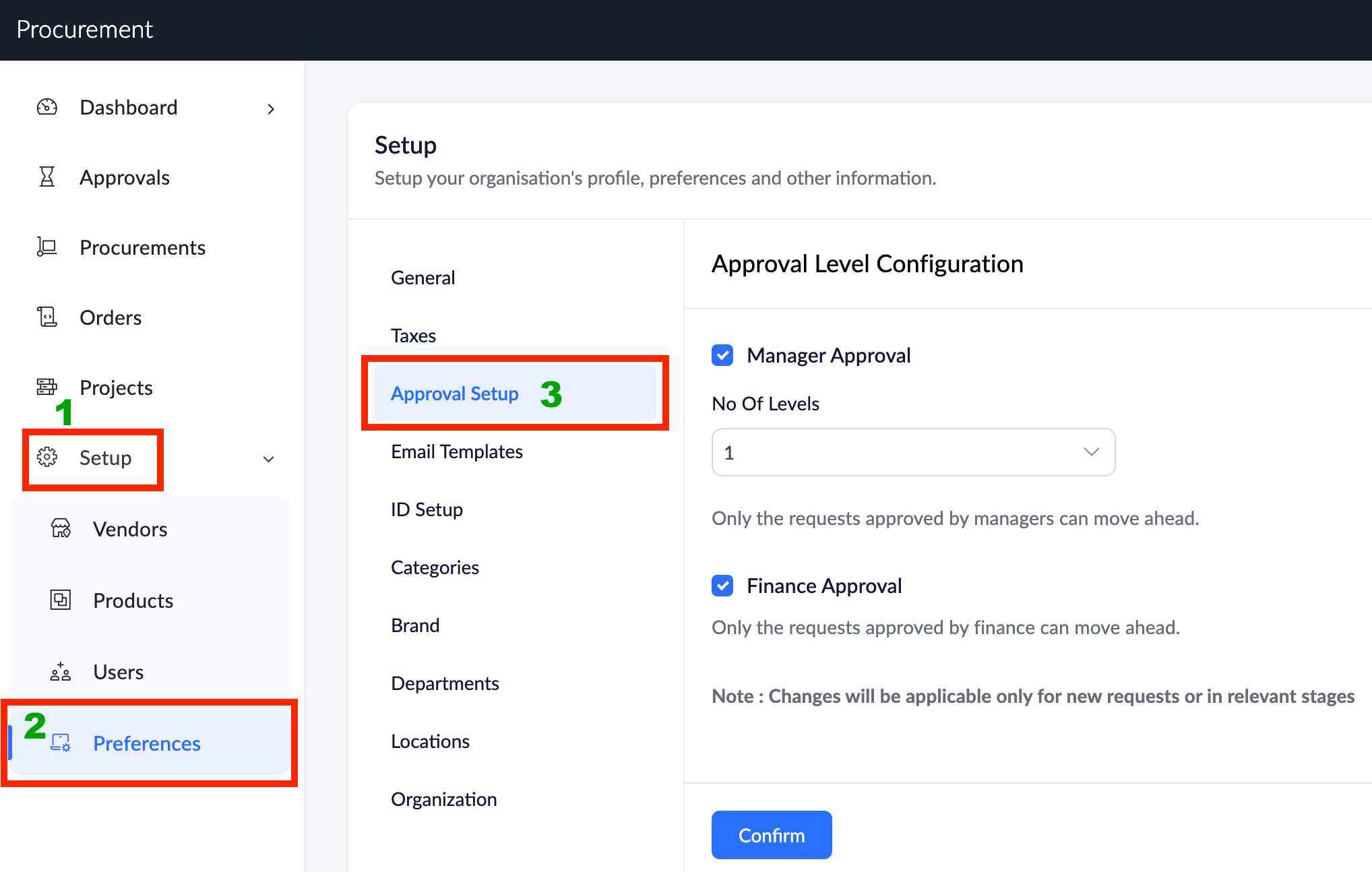Open Preferences in the sidebar
Screen dimensions: 1372x872
pyautogui.click(x=146, y=743)
